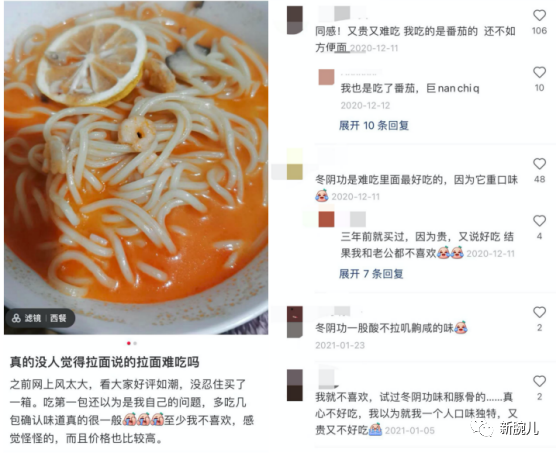Like the 巨nanchi reply with 10 likes
The height and width of the screenshot is (453, 556).
point(539,72)
